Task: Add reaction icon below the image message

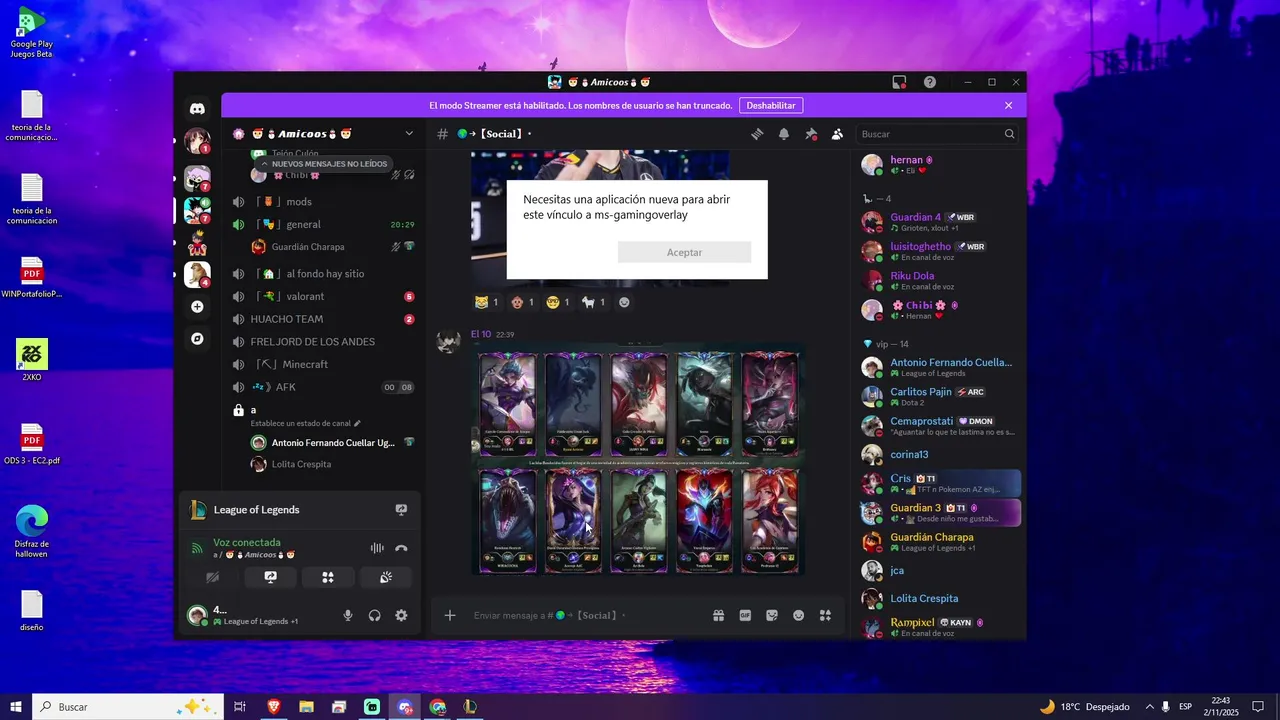Action: [x=625, y=302]
